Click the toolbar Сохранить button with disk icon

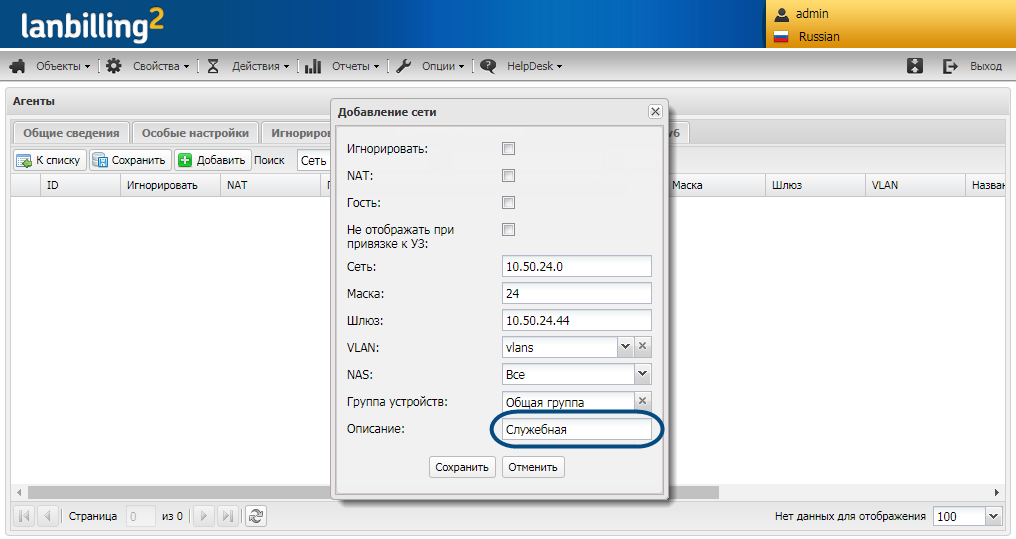pyautogui.click(x=130, y=160)
